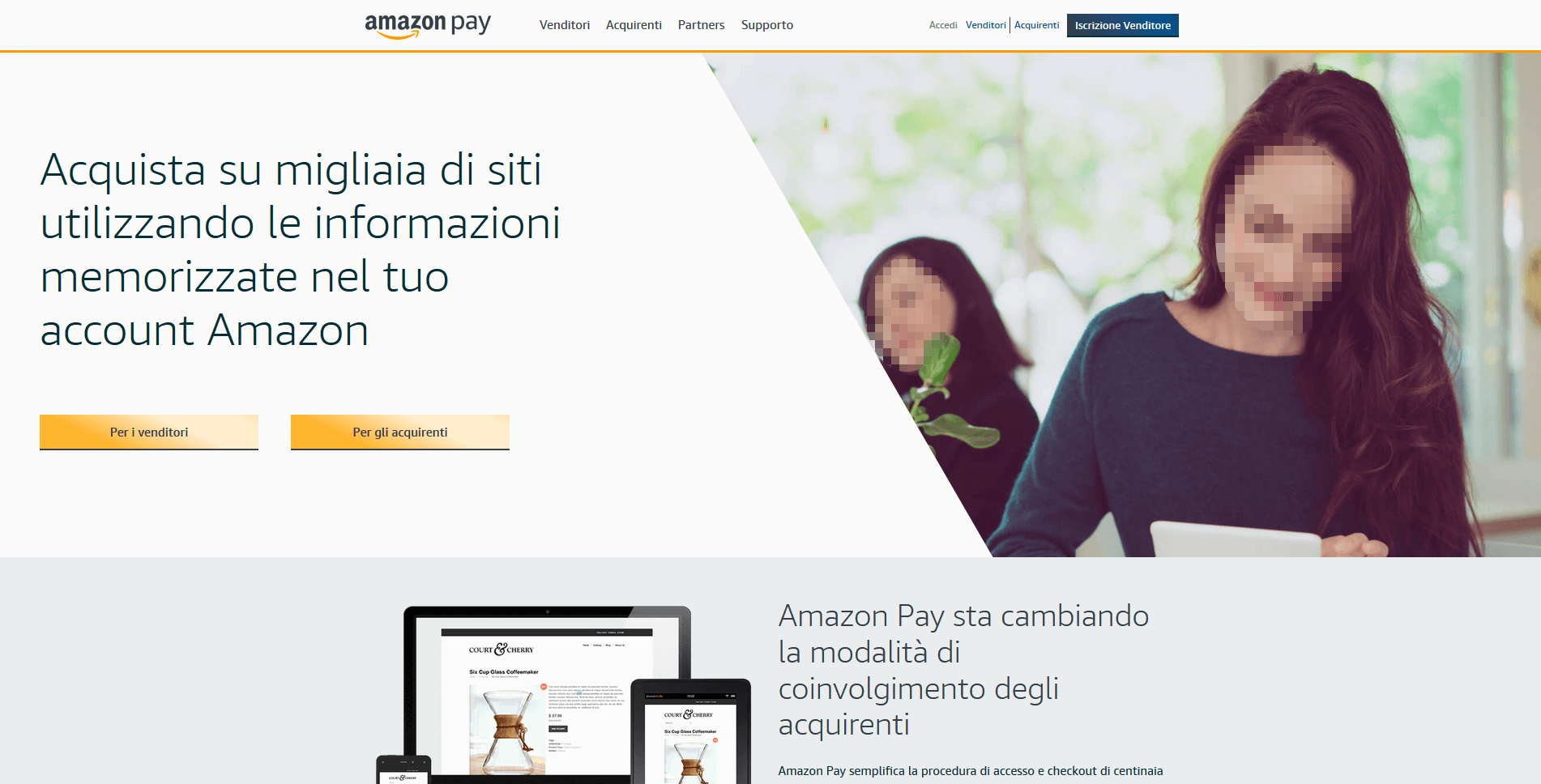Click the Per i venditori button

pyautogui.click(x=149, y=432)
